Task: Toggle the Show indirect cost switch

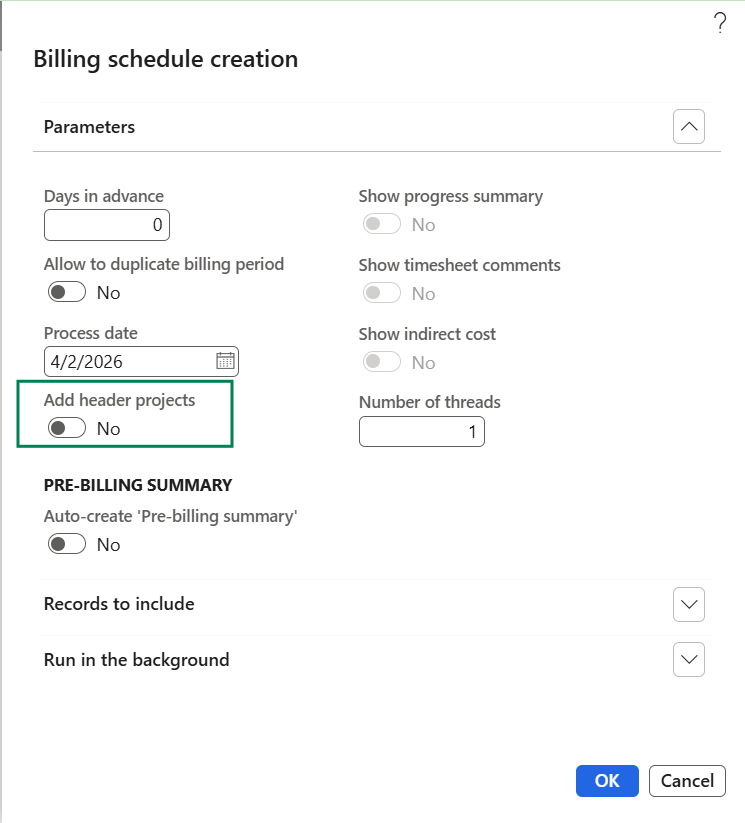Action: pos(382,361)
